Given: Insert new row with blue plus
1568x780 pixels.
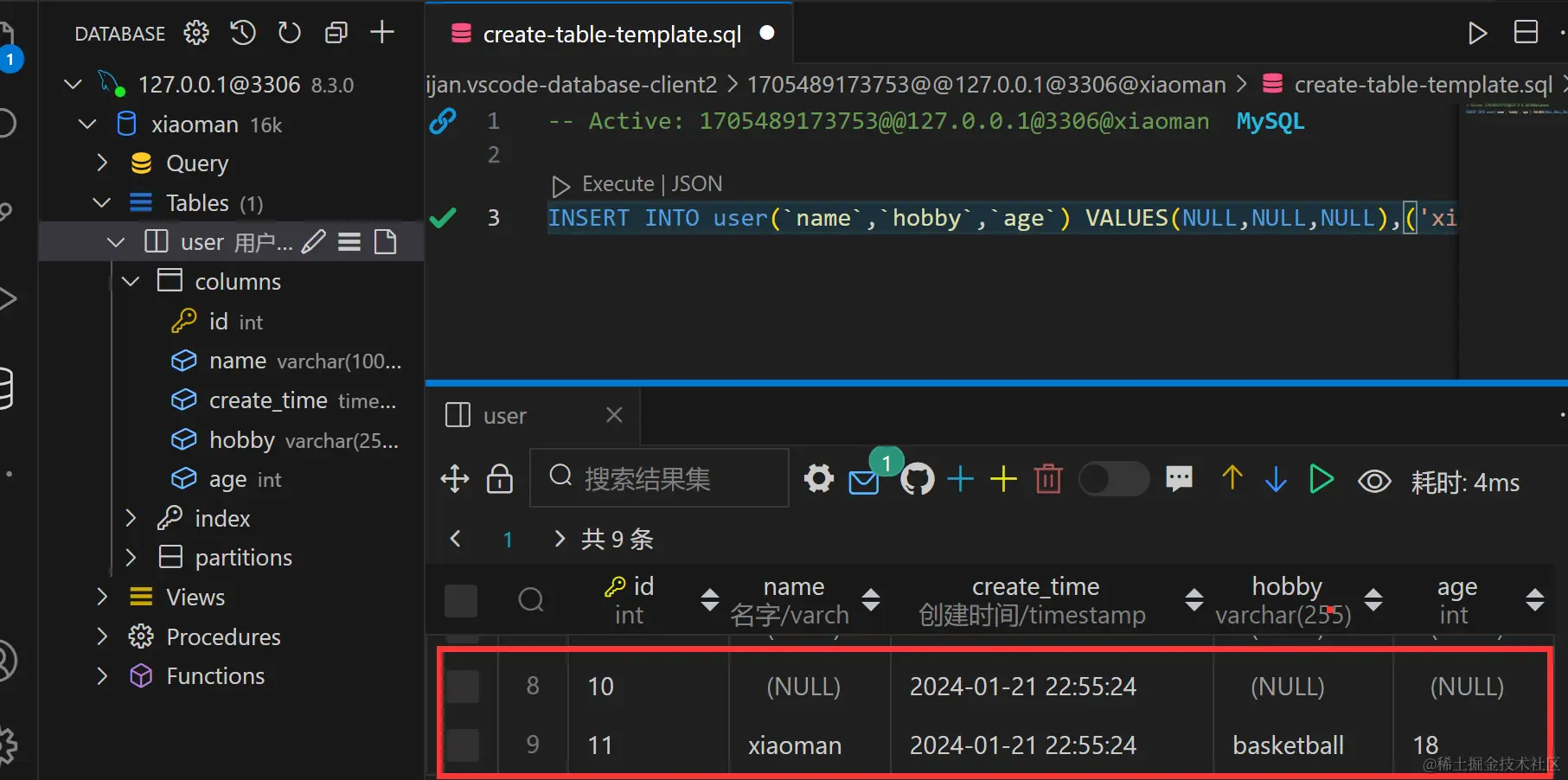Looking at the screenshot, I should pos(960,479).
